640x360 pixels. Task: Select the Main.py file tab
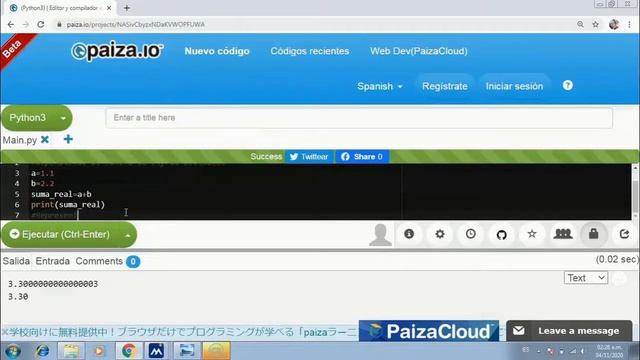pyautogui.click(x=20, y=140)
